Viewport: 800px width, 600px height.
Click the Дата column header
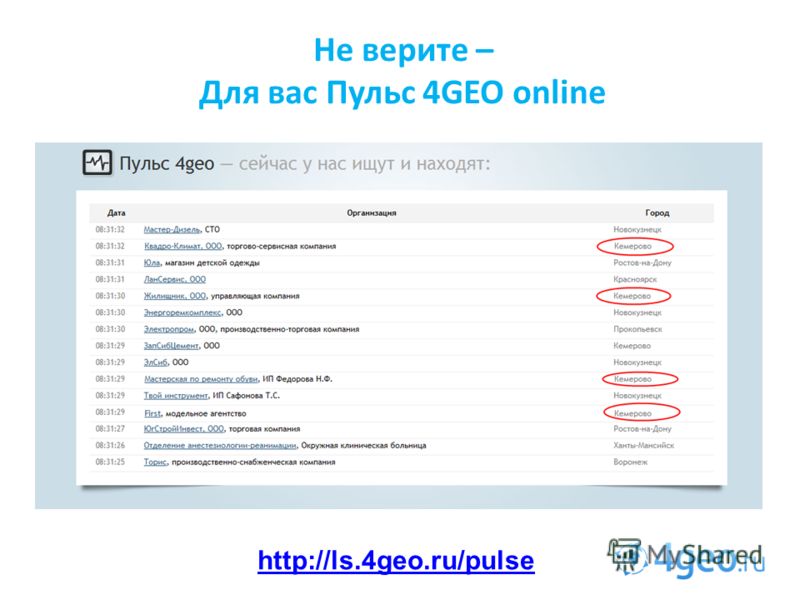point(116,213)
